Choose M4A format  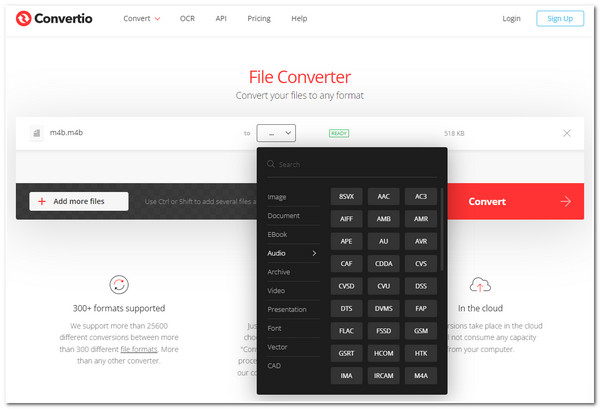(x=421, y=376)
